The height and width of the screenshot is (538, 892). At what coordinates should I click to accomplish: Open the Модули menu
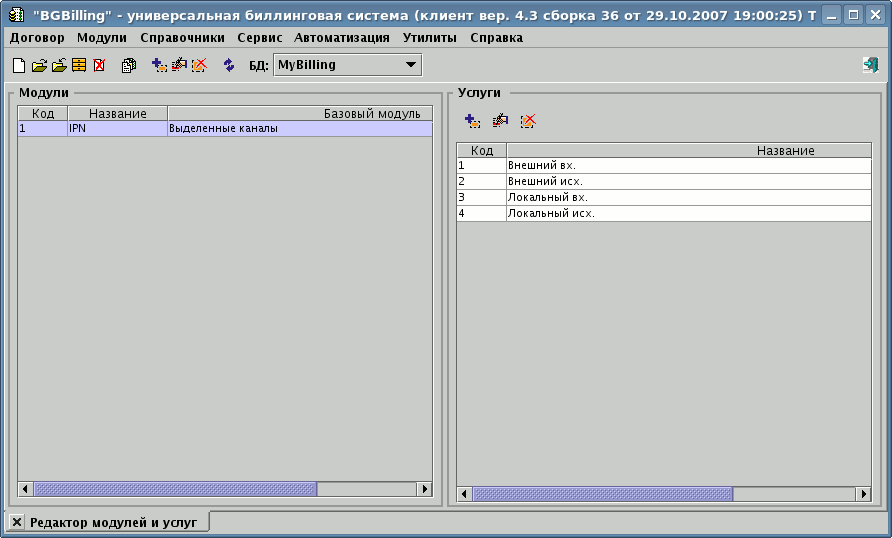tap(101, 38)
